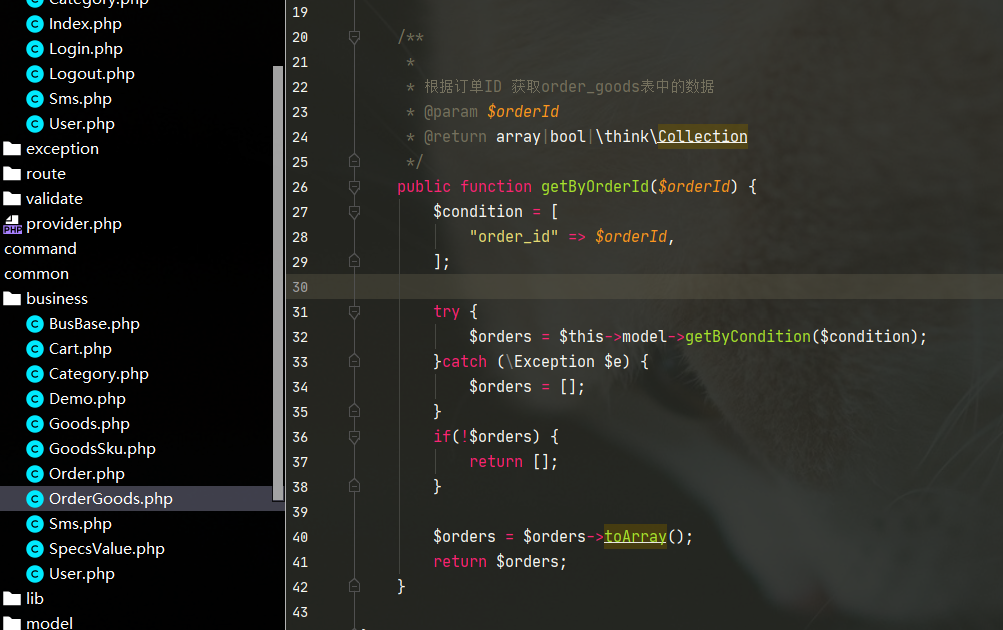Collapse doc comment fold marker at line 20
The height and width of the screenshot is (630, 1003).
[x=354, y=37]
